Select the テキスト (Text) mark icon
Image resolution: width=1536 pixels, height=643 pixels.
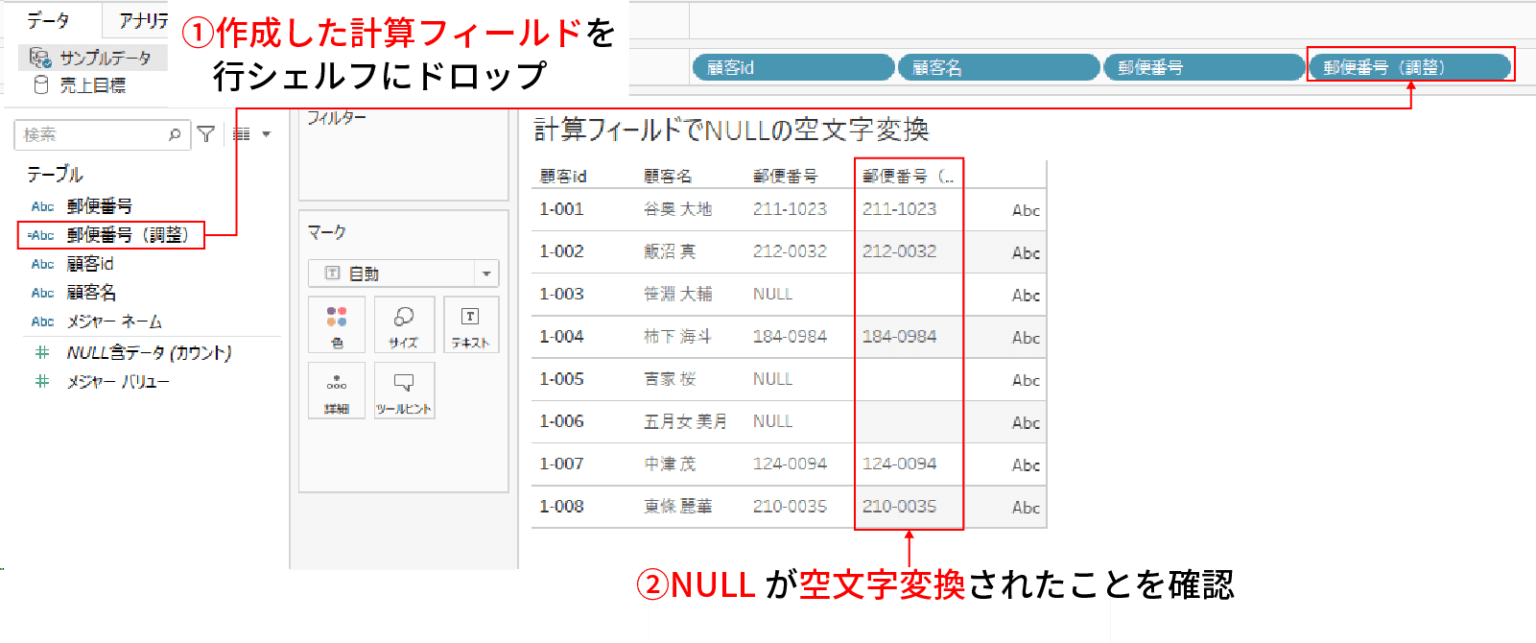pyautogui.click(x=470, y=324)
